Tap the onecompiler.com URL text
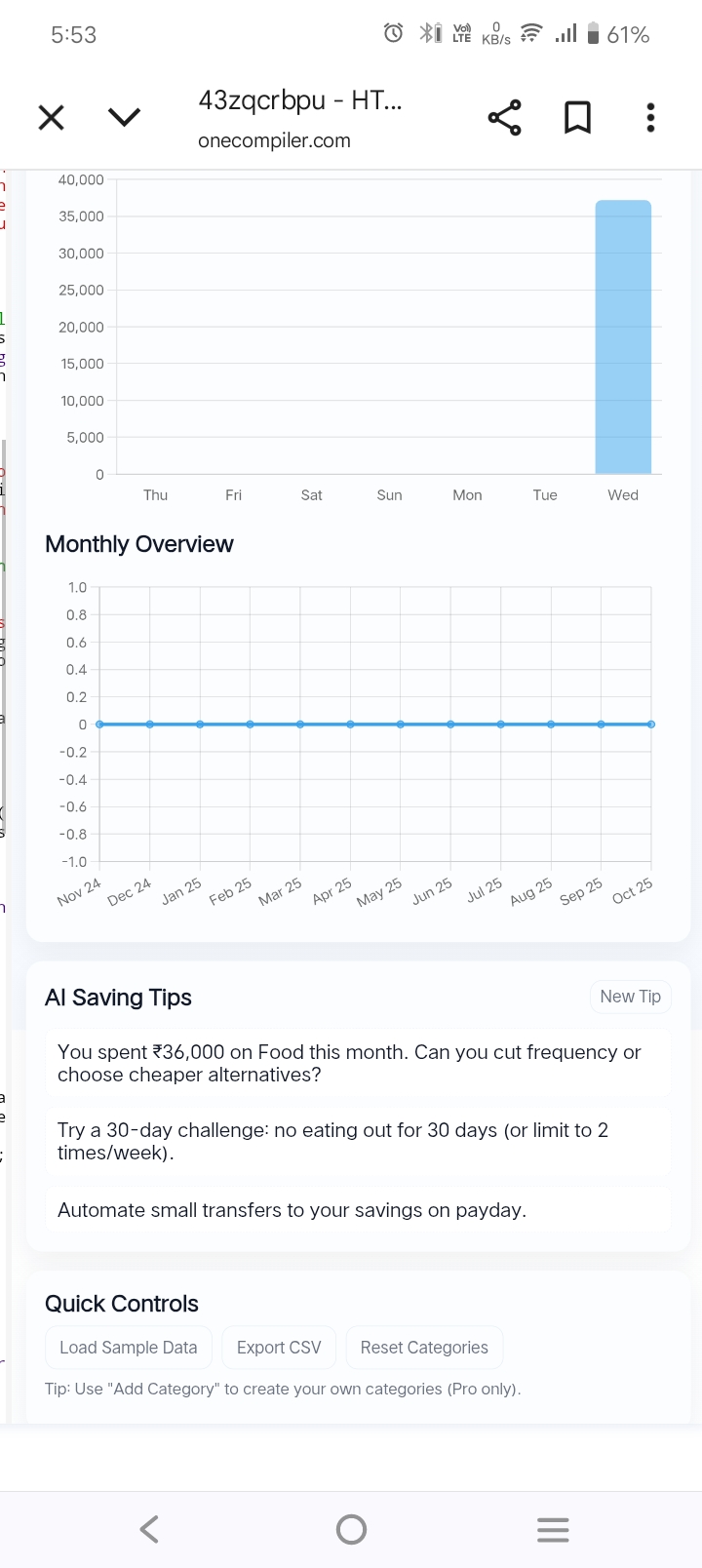The width and height of the screenshot is (702, 1568). [x=274, y=140]
